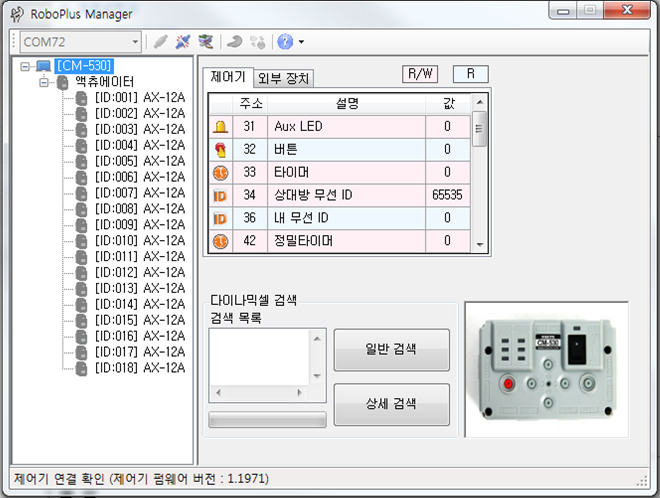Open the controller firmware management toolbar icon

point(206,42)
